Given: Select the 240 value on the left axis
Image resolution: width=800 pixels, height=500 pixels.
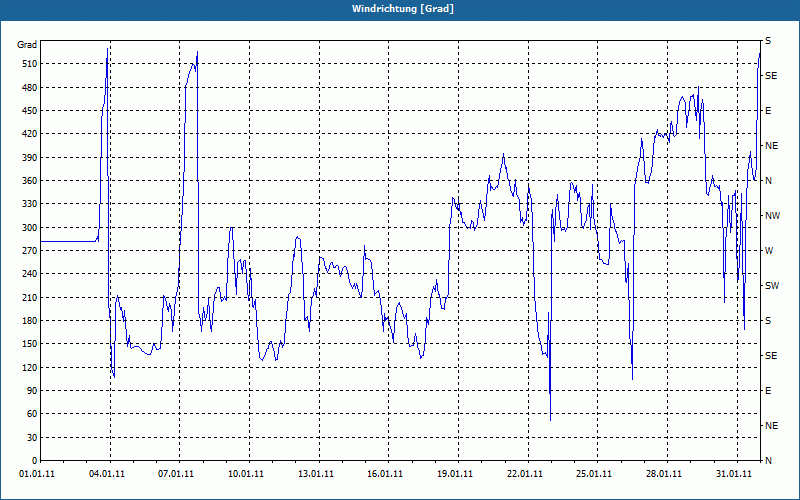Looking at the screenshot, I should click(x=30, y=274).
